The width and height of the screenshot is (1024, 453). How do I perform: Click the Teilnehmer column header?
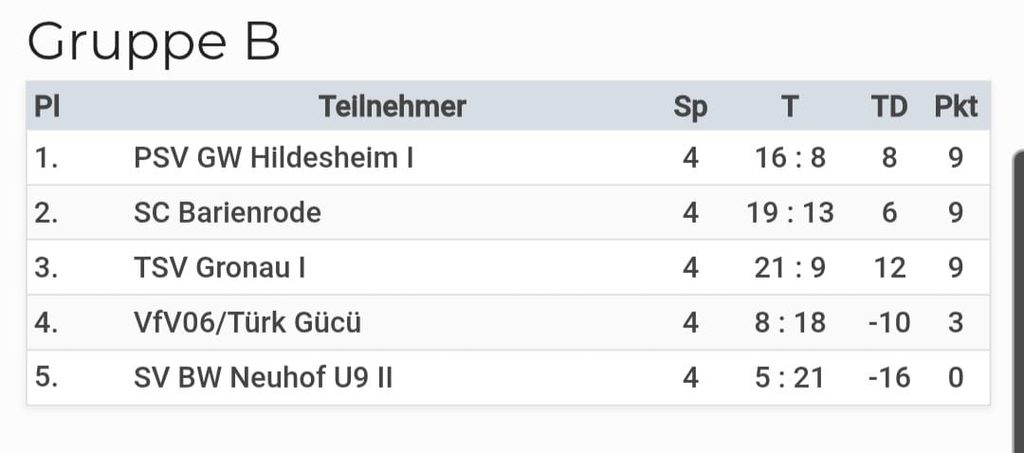coord(392,106)
